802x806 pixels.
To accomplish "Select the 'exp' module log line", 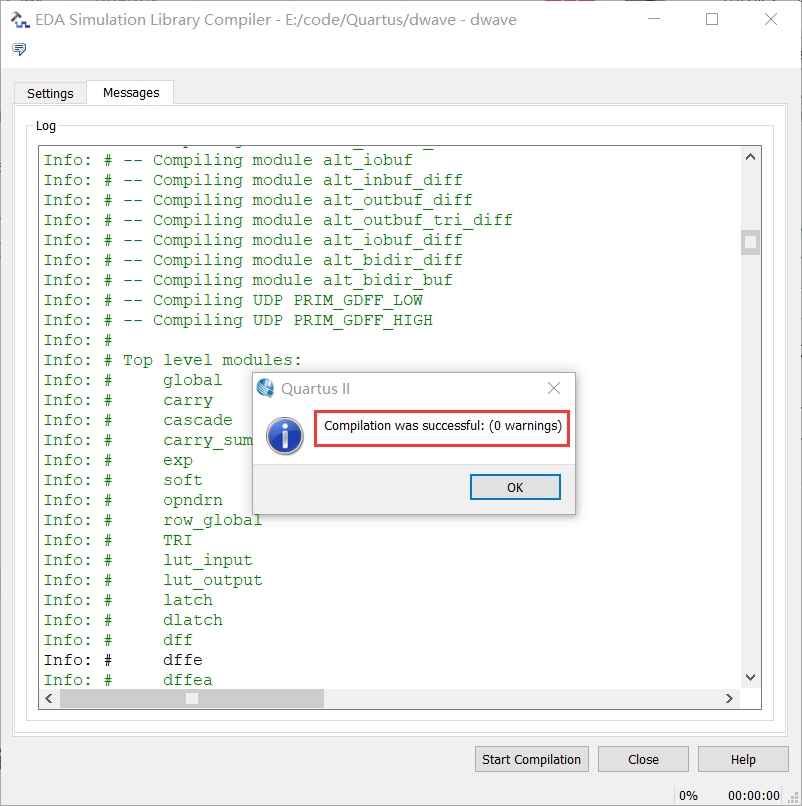I will point(118,461).
